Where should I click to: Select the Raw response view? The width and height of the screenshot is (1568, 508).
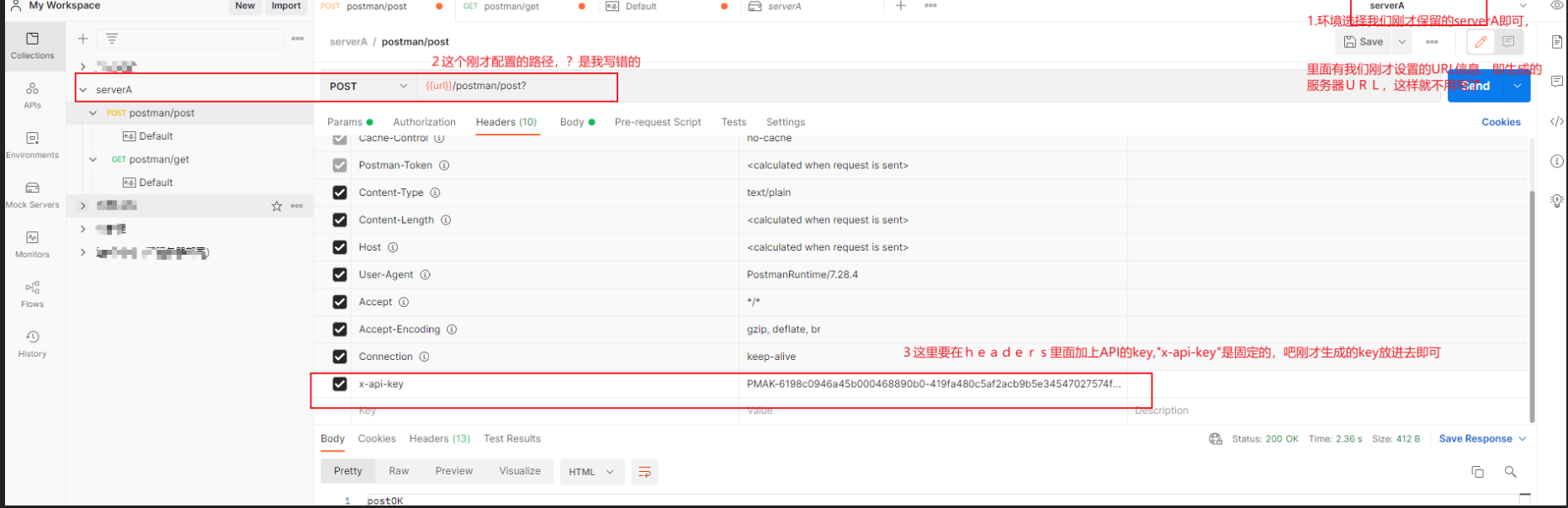(399, 471)
